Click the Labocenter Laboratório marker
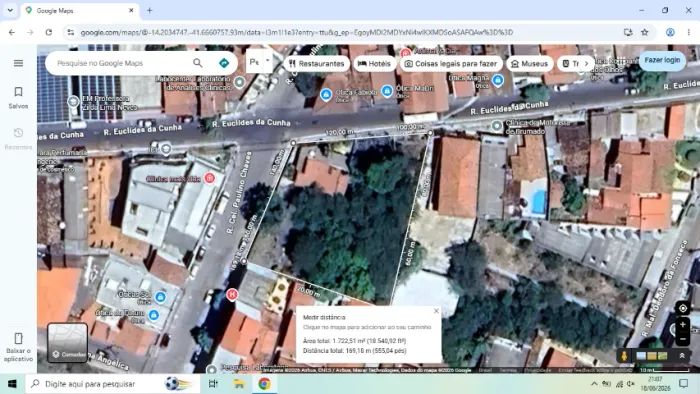The width and height of the screenshot is (700, 394). [240, 82]
